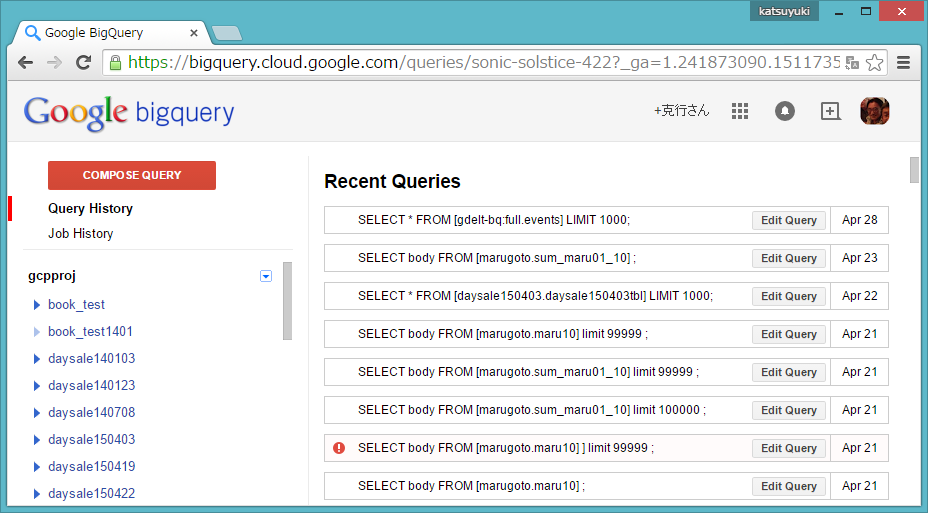
Task: Edit Query for daysale150403tbl query
Action: (789, 296)
